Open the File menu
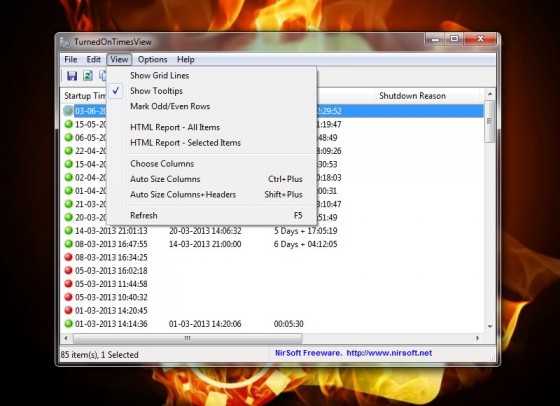The width and height of the screenshot is (560, 406). [x=70, y=59]
